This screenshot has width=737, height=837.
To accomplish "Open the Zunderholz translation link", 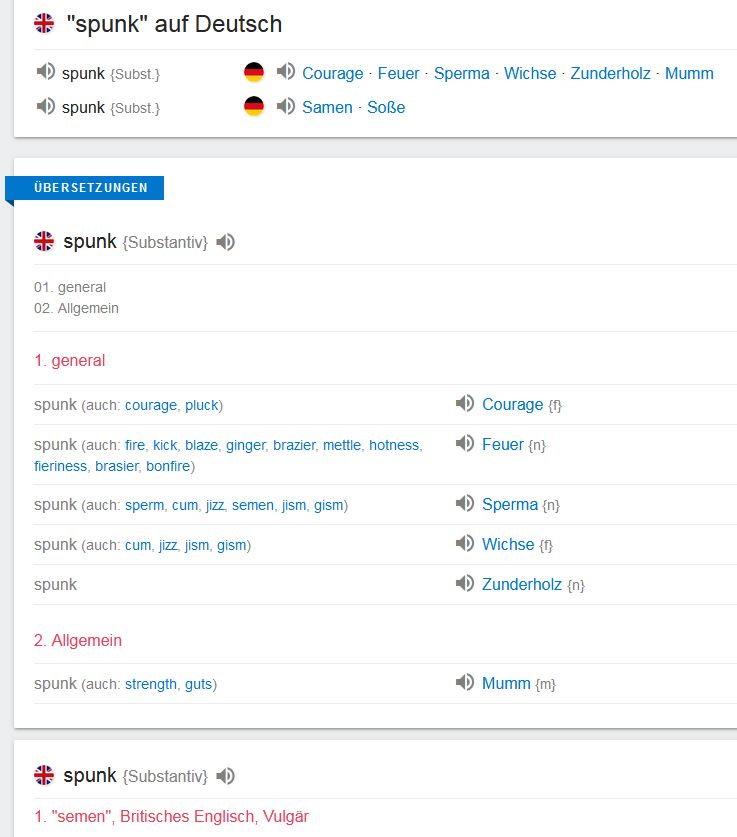I will (x=522, y=584).
